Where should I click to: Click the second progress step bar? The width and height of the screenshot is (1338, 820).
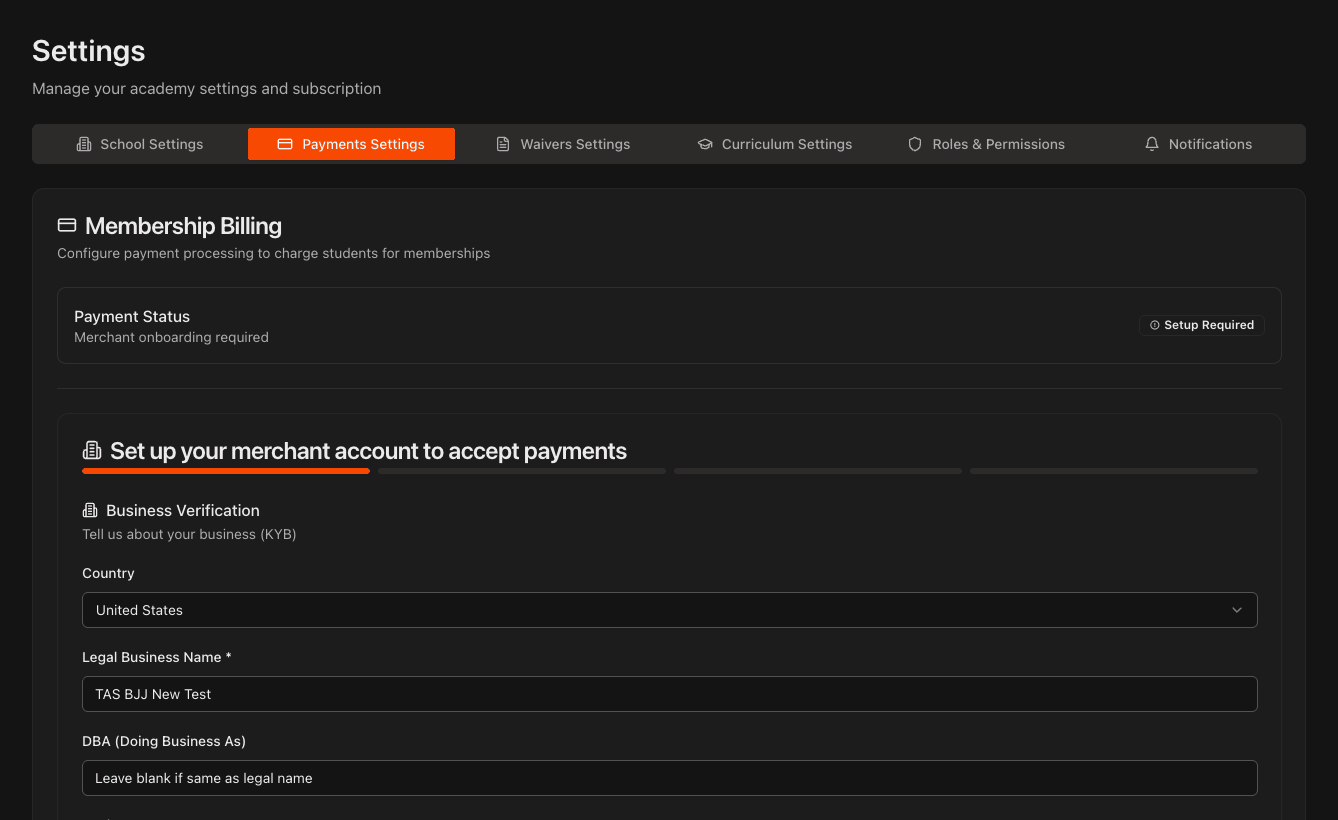522,471
